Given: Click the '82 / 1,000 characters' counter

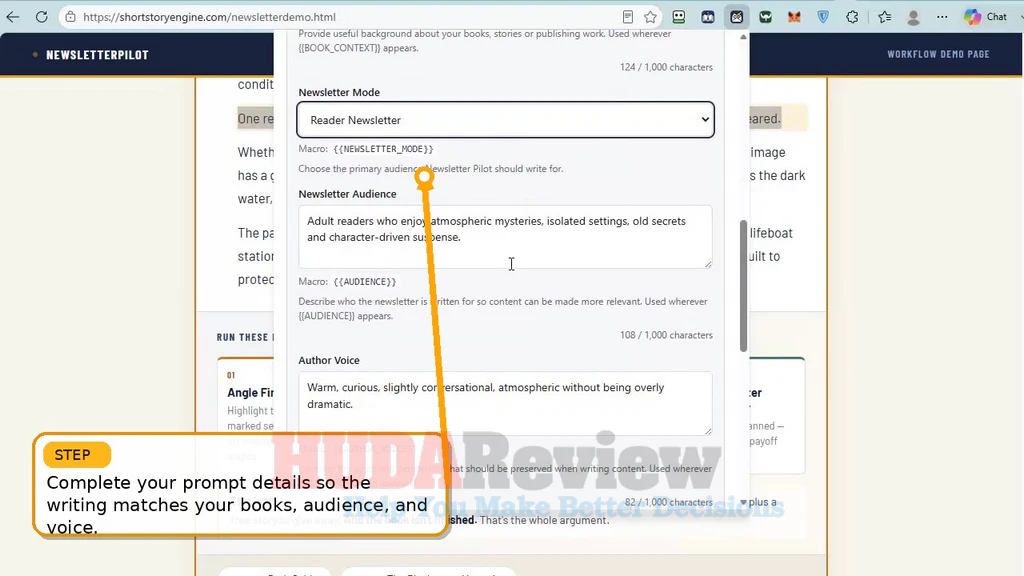Looking at the screenshot, I should [x=669, y=502].
